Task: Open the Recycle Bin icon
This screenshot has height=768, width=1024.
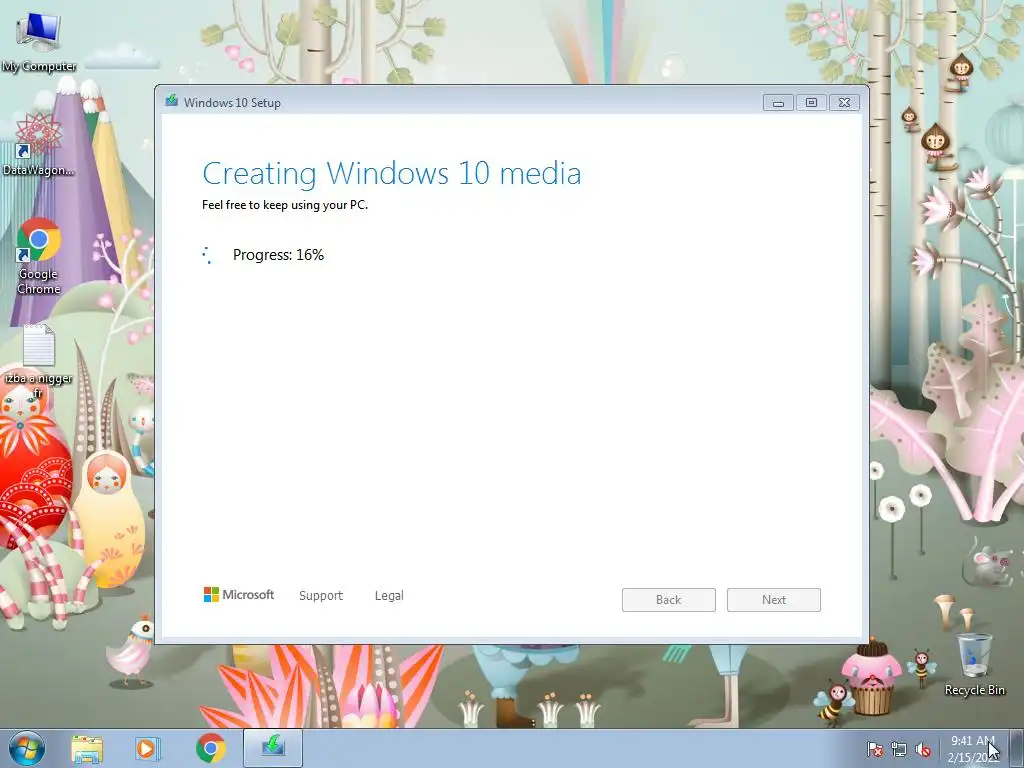Action: [974, 664]
